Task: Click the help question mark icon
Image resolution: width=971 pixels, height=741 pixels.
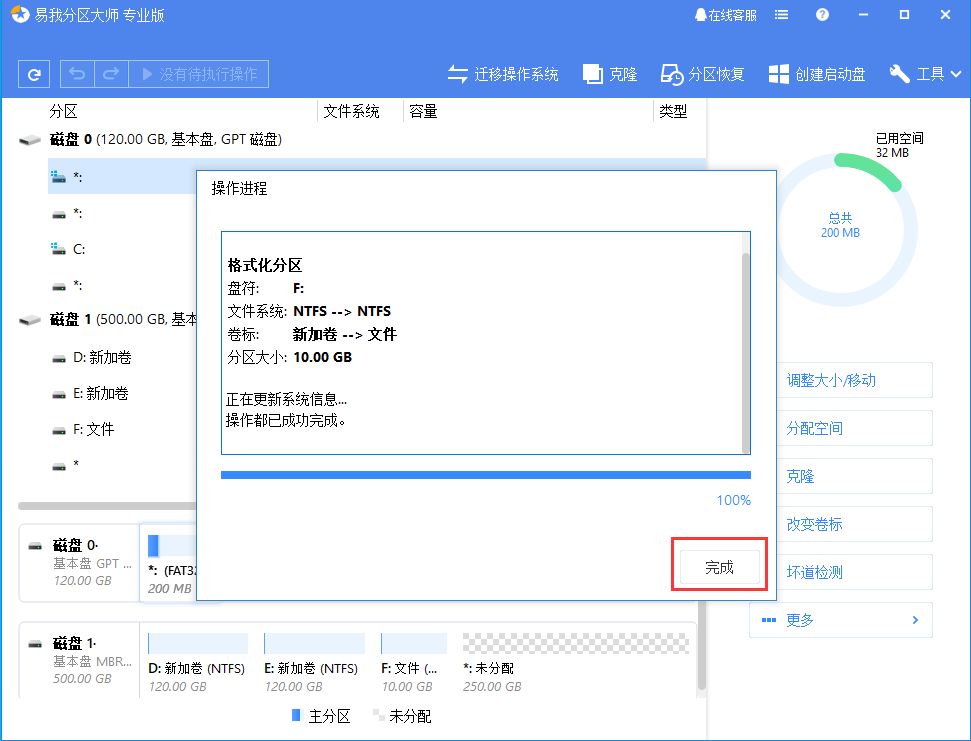Action: 822,15
